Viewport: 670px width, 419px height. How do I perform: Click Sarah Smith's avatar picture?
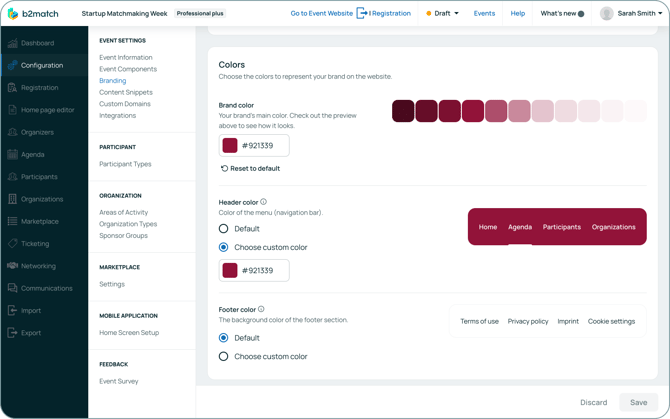(606, 14)
